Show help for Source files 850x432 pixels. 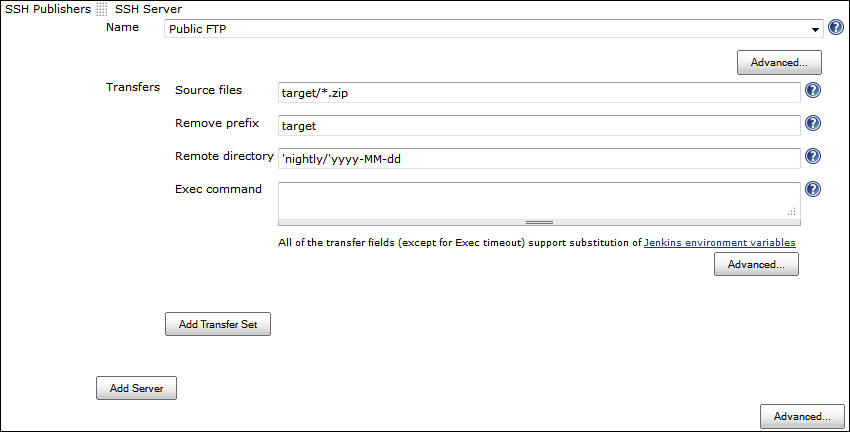(813, 91)
